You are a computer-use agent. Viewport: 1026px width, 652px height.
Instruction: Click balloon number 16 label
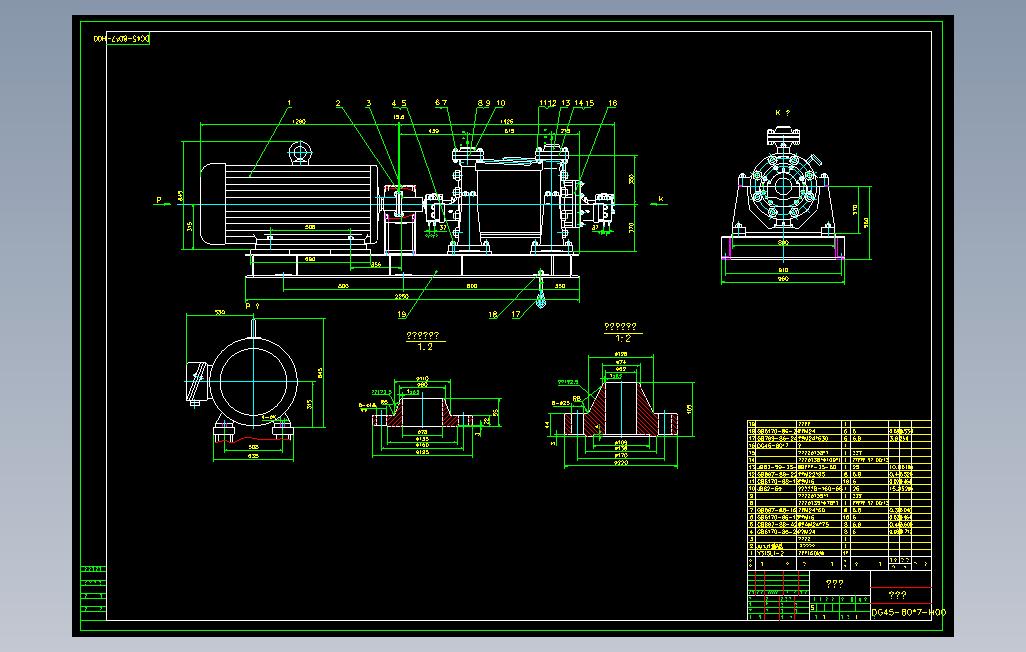coord(612,103)
